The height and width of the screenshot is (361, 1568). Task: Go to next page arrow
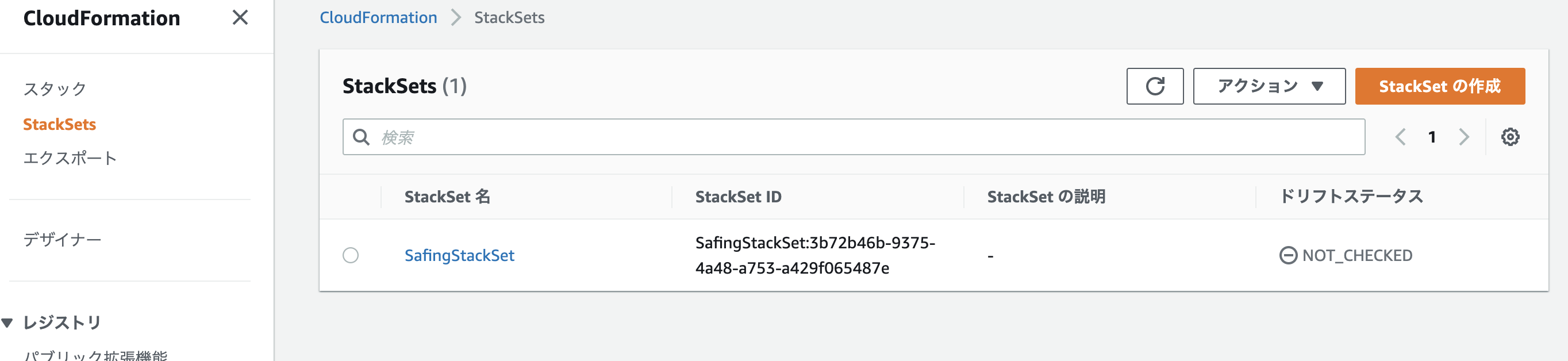(x=1464, y=137)
